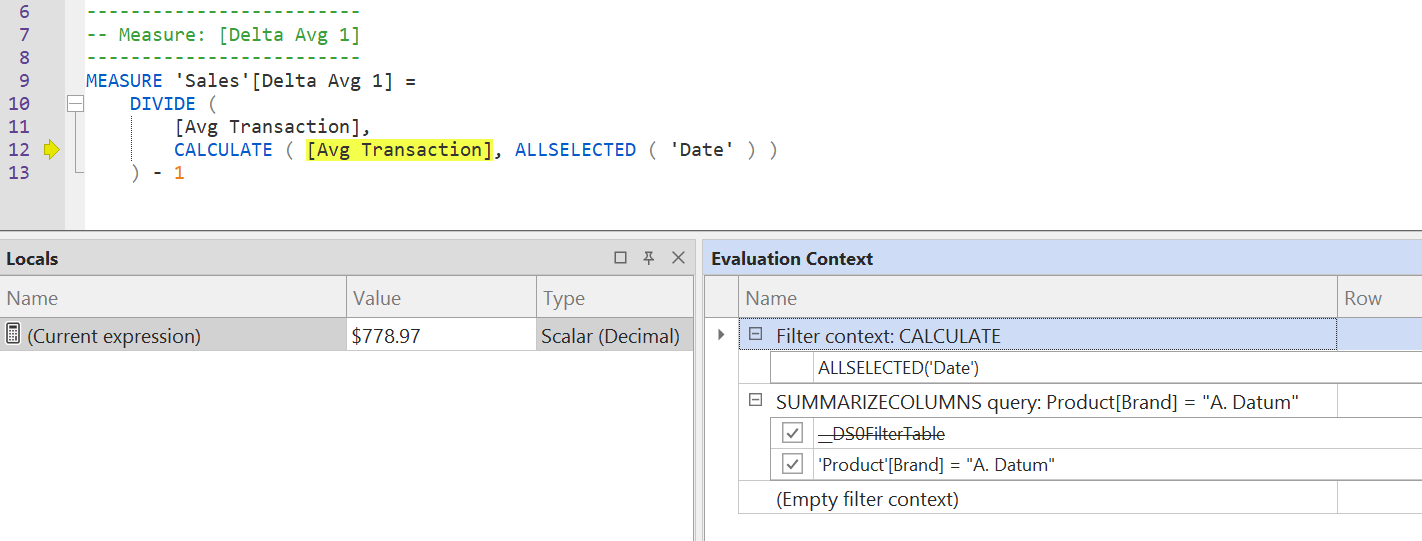
Task: Click the Type column header in Locals
Action: [x=614, y=298]
